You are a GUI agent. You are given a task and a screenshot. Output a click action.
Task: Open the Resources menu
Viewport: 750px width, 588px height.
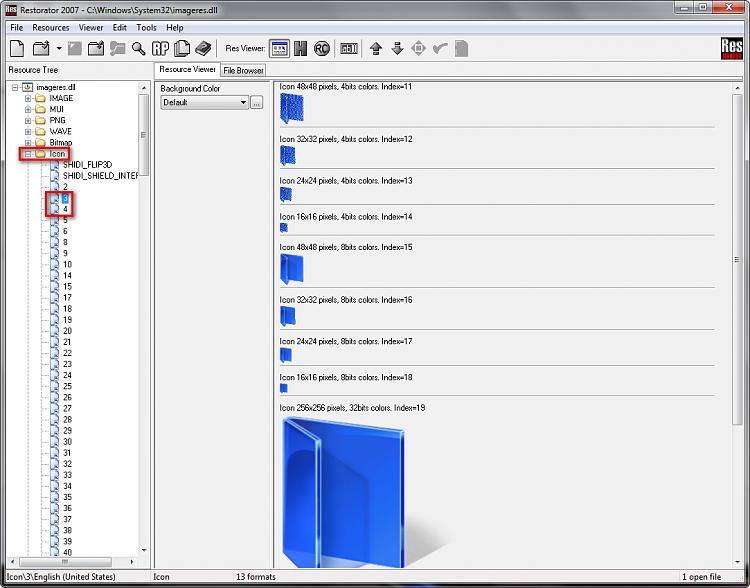pos(51,27)
